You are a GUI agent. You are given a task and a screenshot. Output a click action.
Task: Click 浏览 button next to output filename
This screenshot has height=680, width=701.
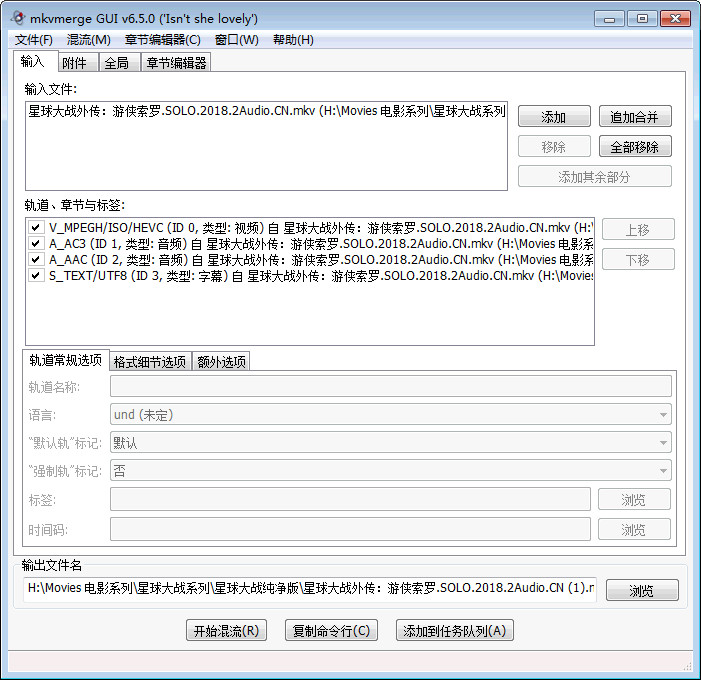tap(641, 591)
